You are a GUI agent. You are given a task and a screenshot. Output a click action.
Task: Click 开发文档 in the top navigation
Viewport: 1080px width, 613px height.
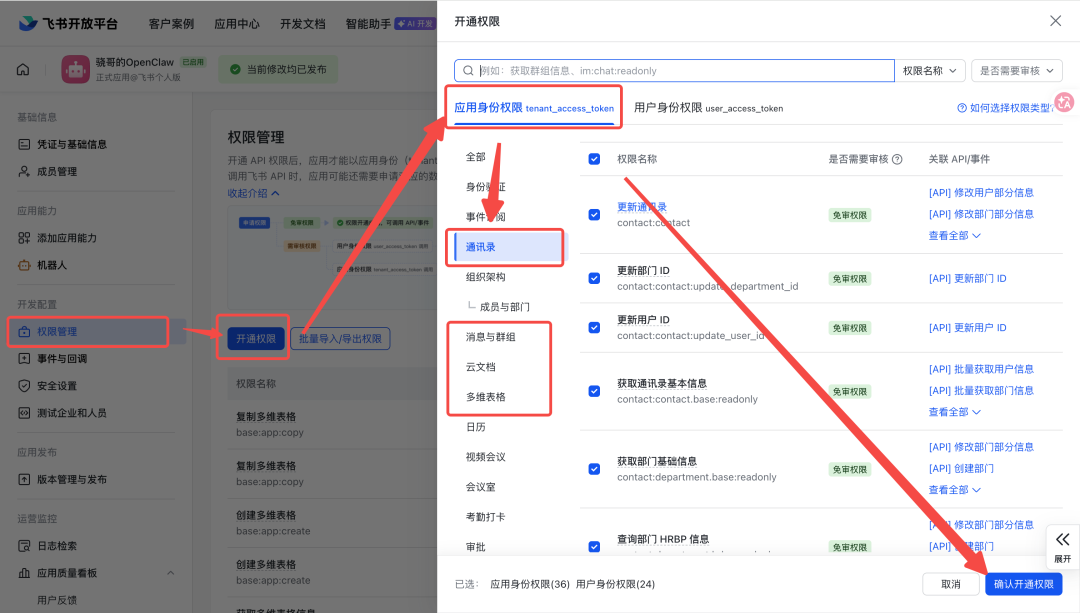coord(302,23)
